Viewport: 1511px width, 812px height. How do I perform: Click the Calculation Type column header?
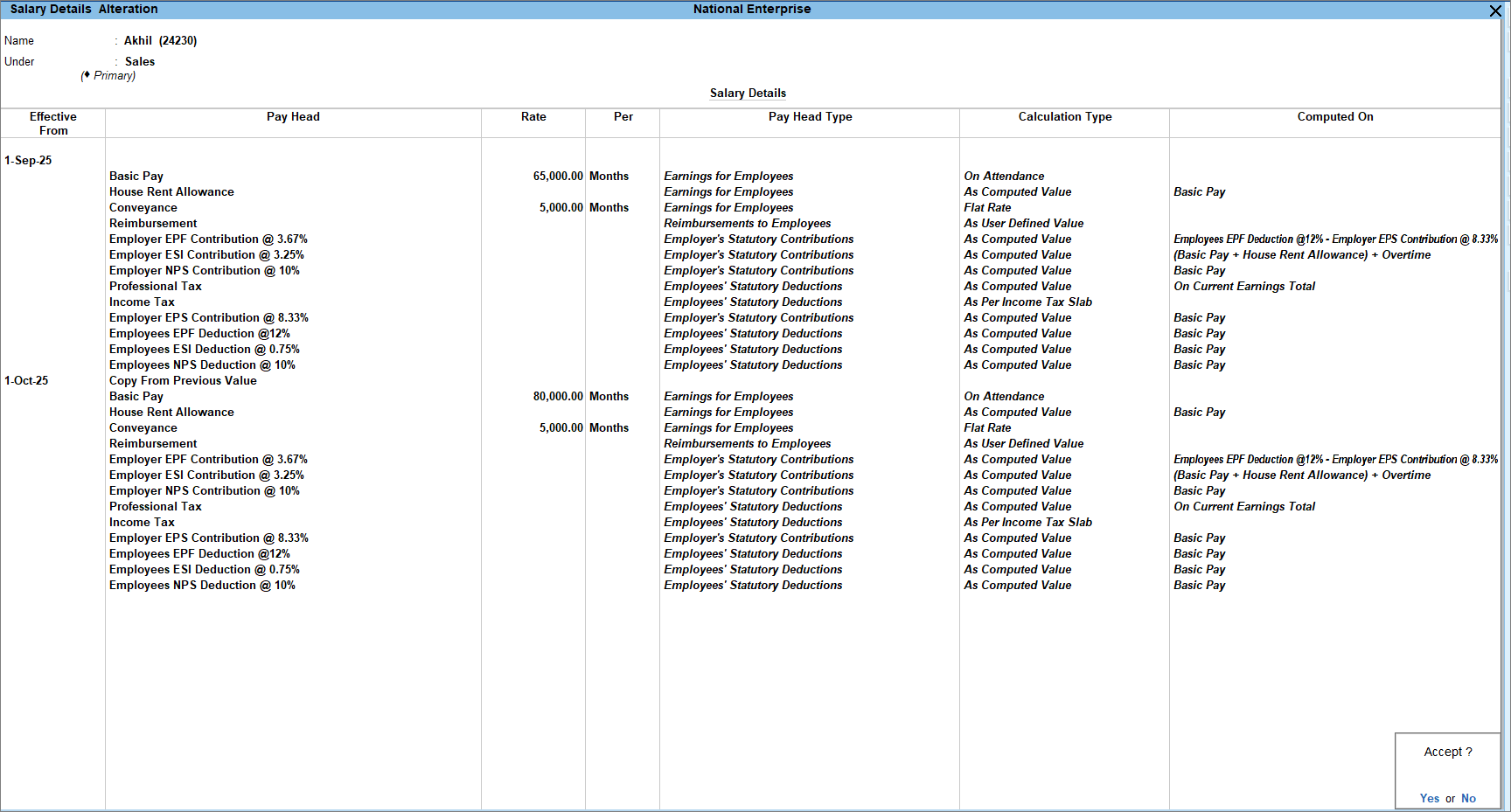pos(1064,117)
